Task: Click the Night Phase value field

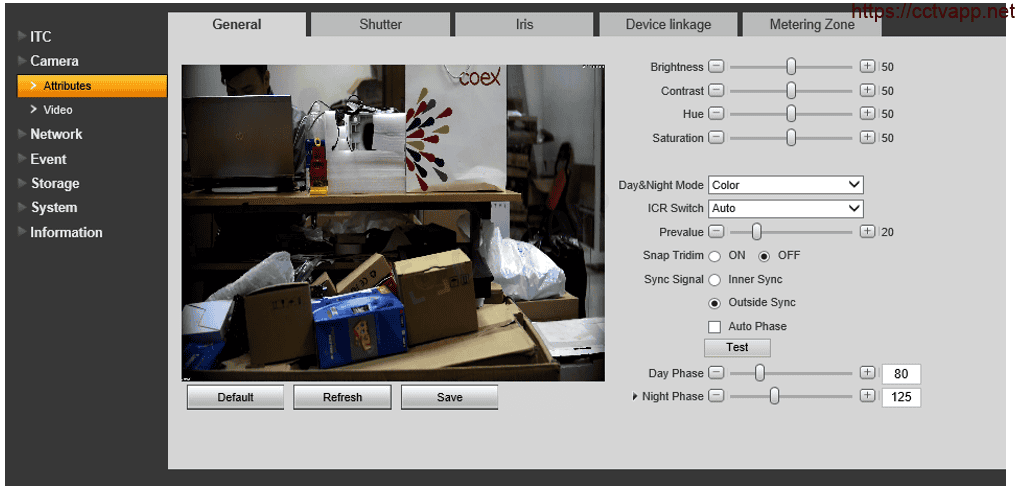Action: (901, 398)
